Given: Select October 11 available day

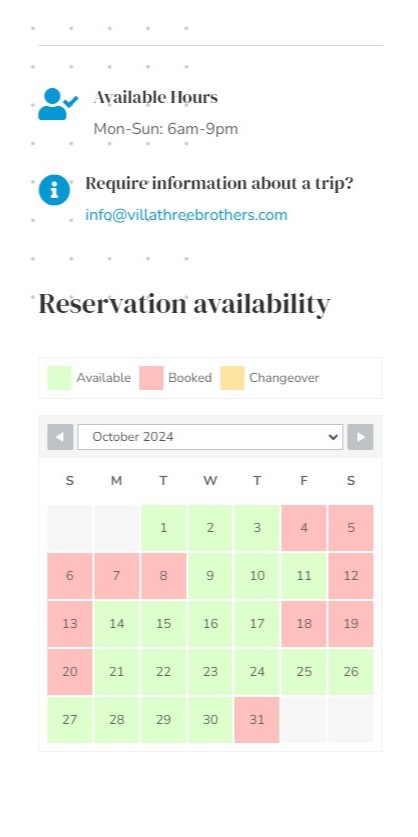Looking at the screenshot, I should point(304,576).
